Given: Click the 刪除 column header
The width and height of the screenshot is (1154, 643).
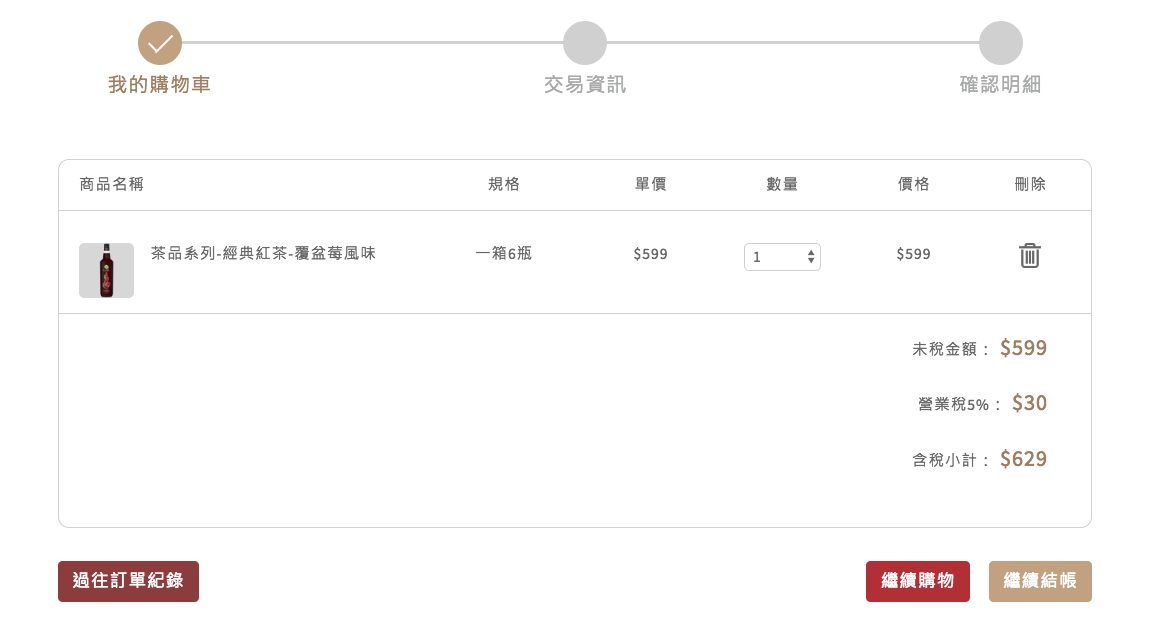Looking at the screenshot, I should pos(1030,184).
